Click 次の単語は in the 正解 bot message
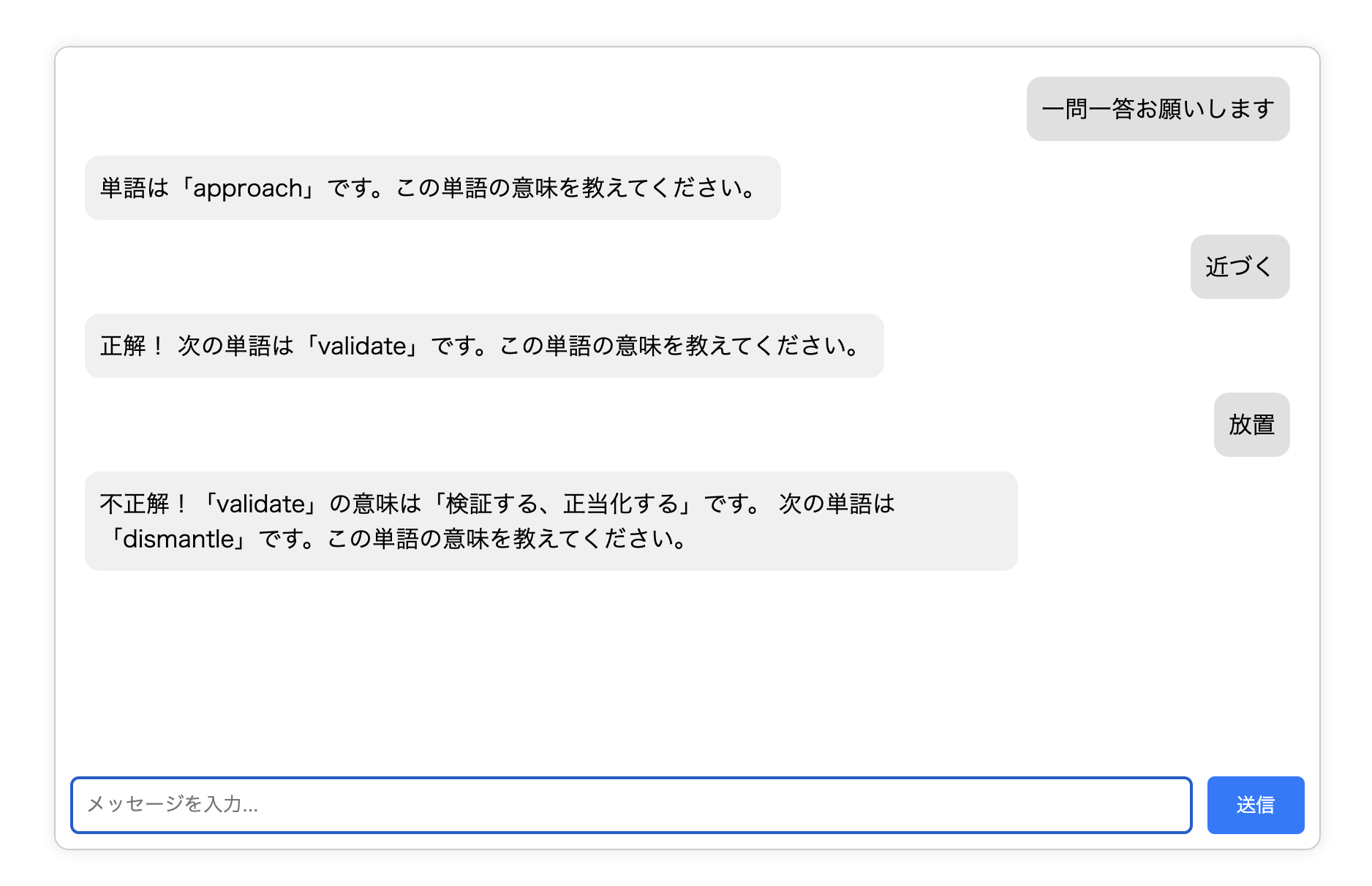Viewport: 1372px width, 886px height. pyautogui.click(x=235, y=346)
